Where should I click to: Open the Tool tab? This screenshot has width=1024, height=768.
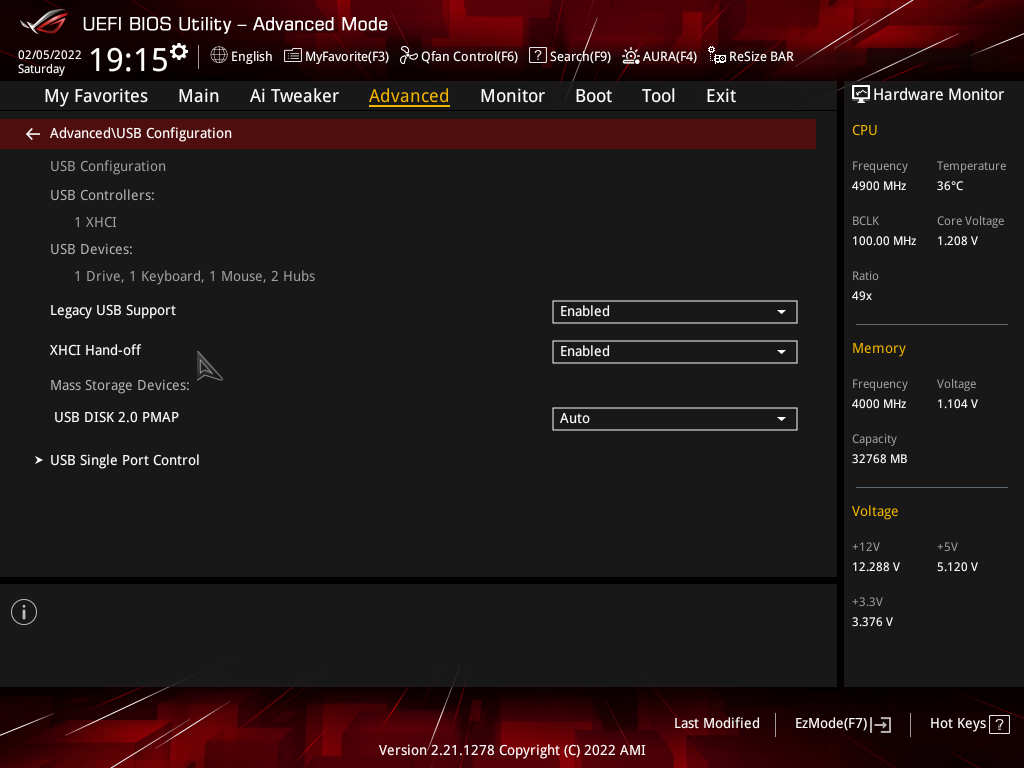pyautogui.click(x=658, y=96)
